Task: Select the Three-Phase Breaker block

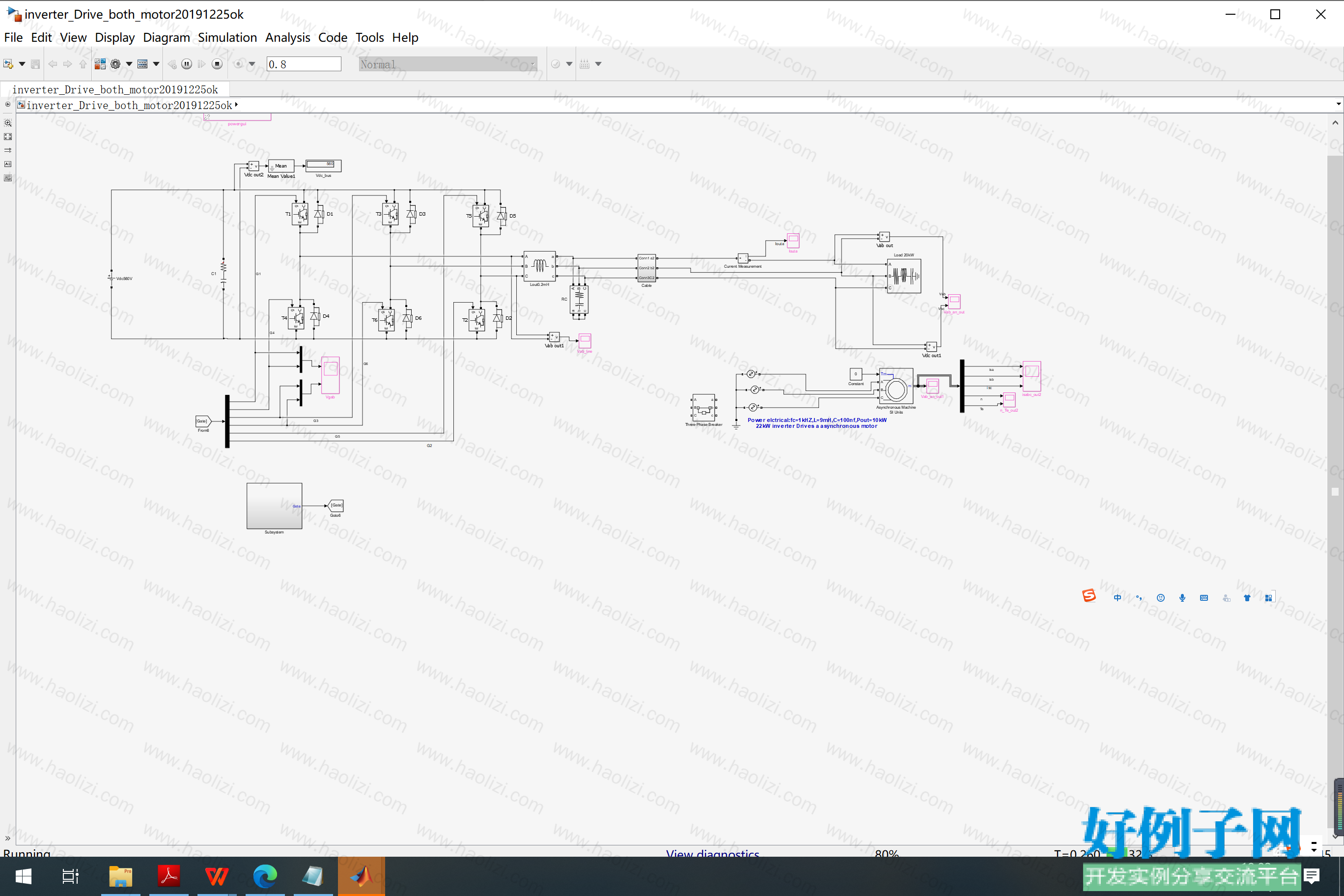Action: click(x=703, y=408)
